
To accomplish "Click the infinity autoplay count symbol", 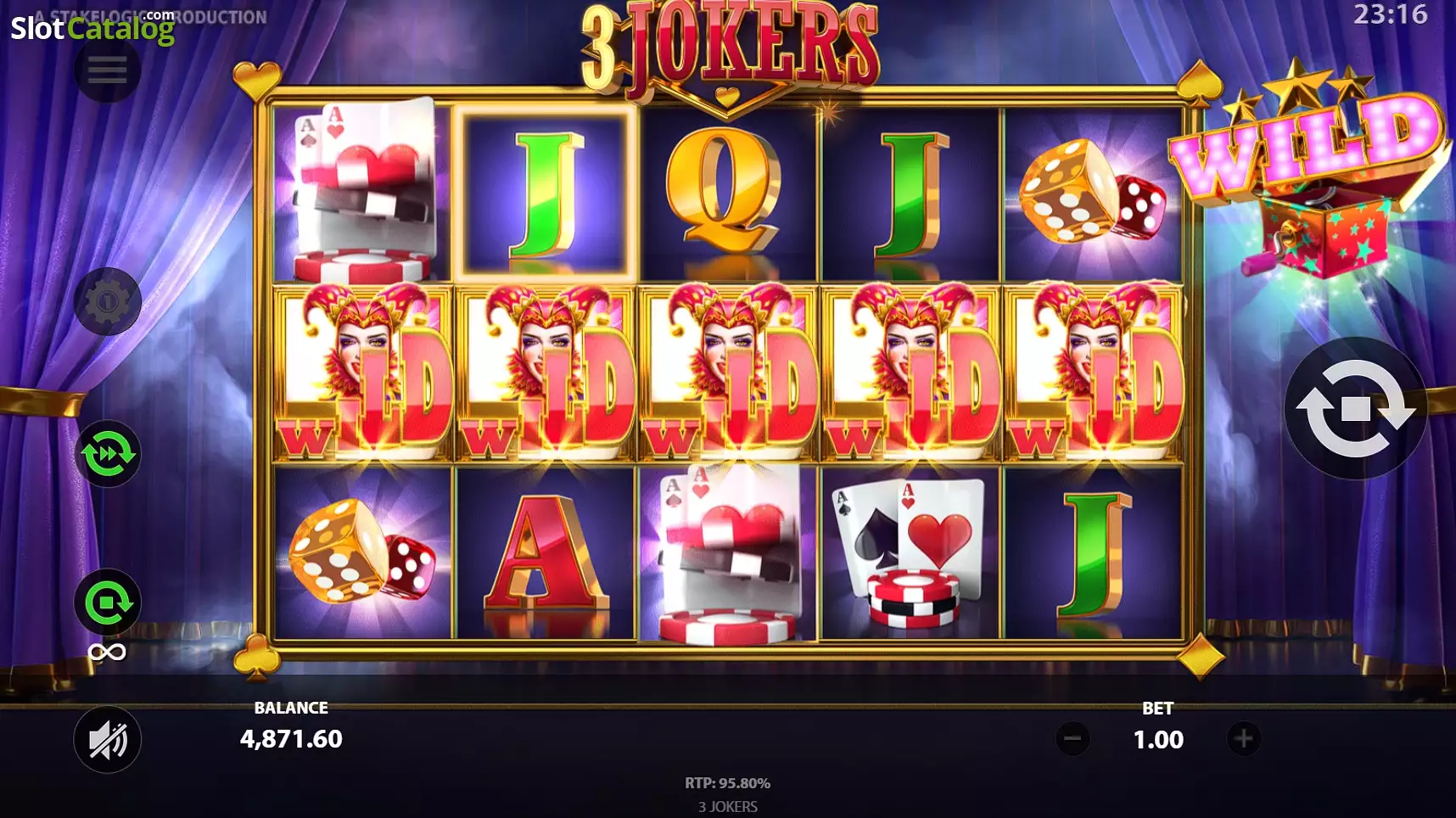I will (x=107, y=652).
